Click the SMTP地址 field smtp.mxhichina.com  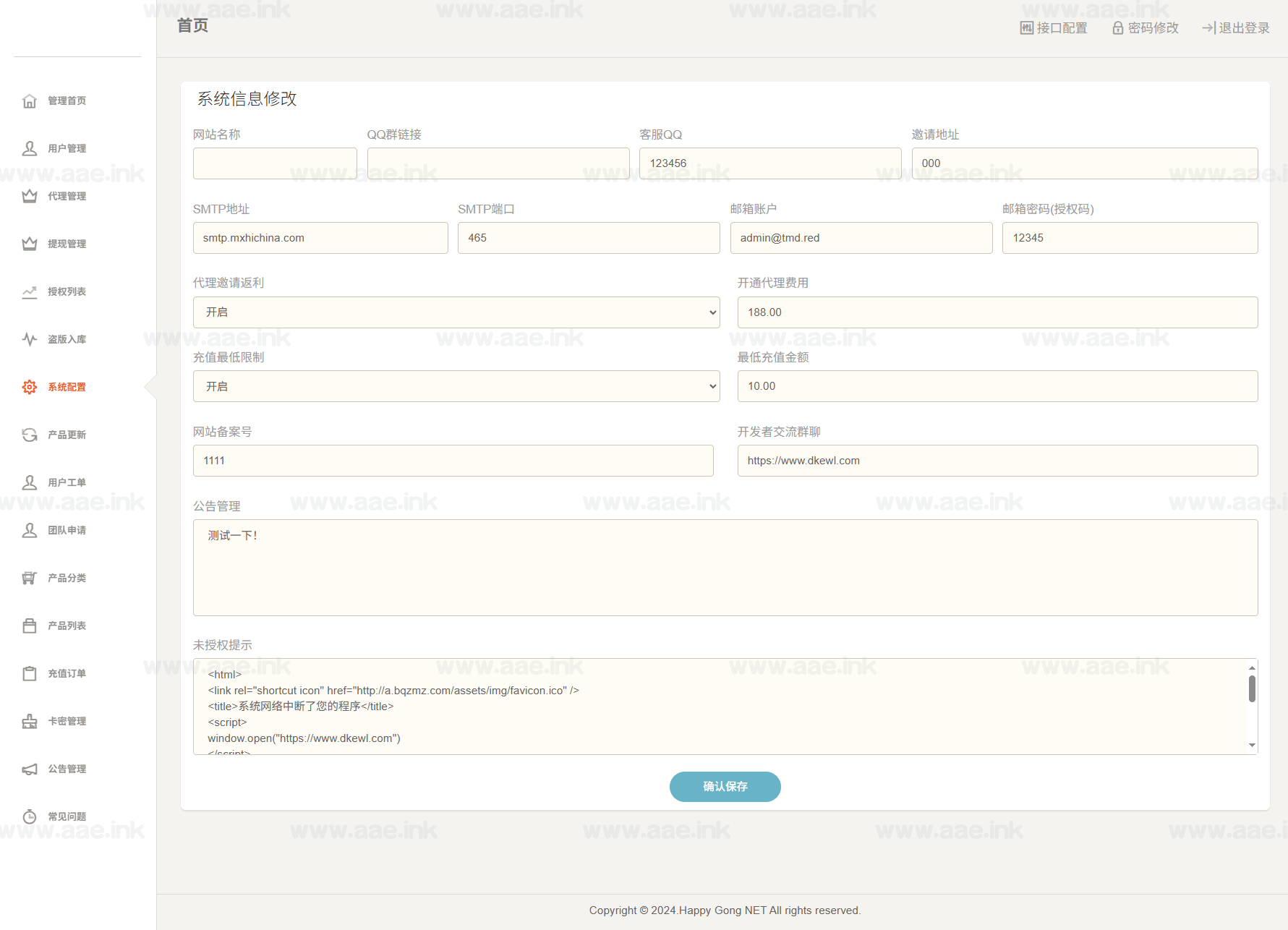320,238
